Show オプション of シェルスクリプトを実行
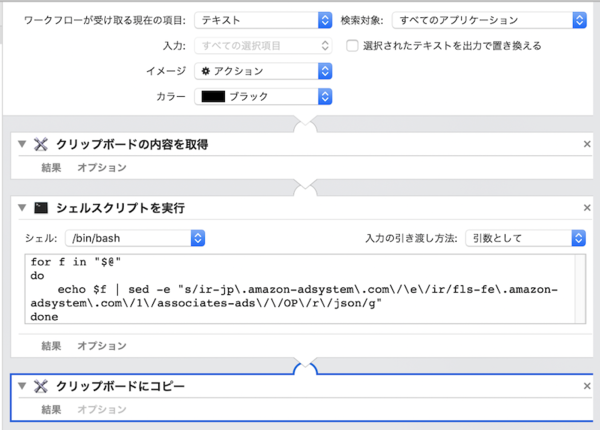This screenshot has width=600, height=430. [102, 345]
